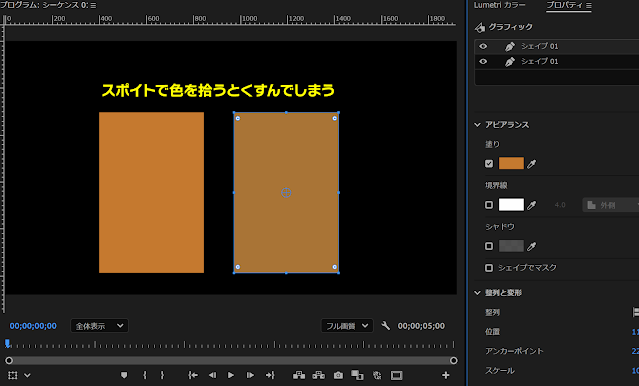639x386 pixels.
Task: Enable the シェイプでマスク checkbox
Action: (489, 268)
